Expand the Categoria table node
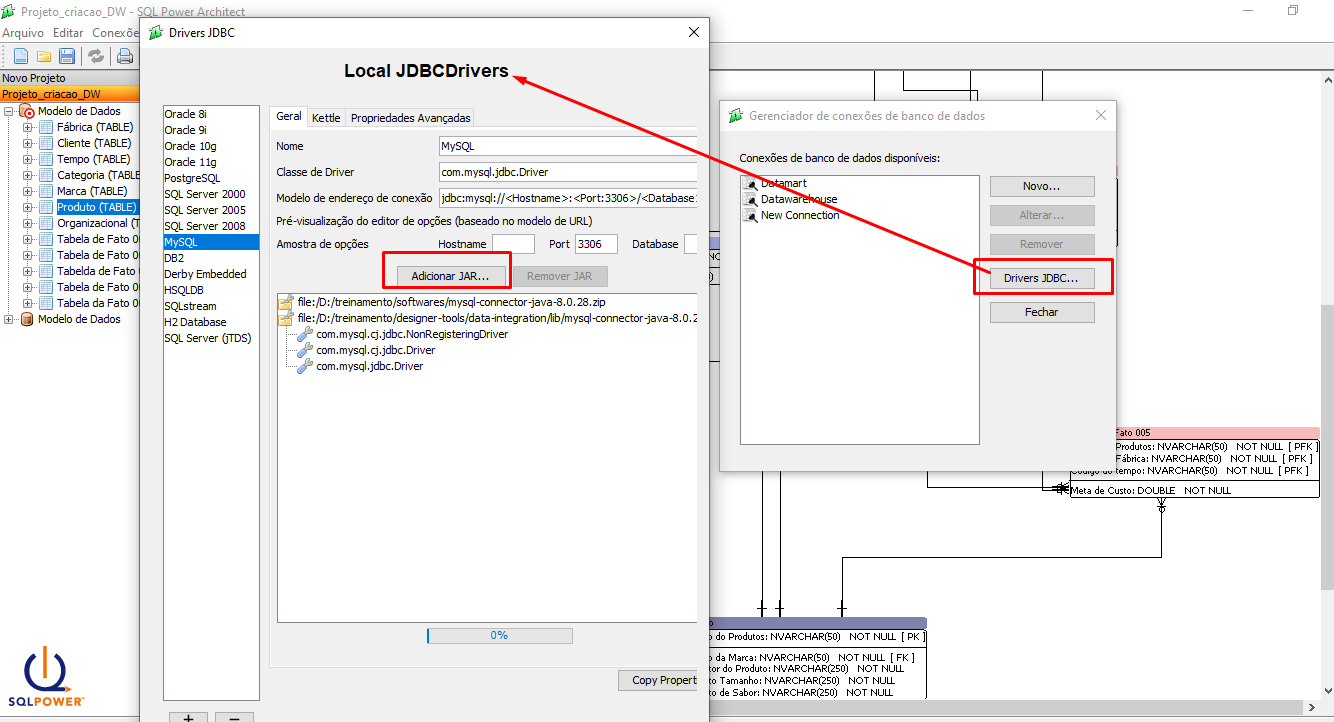 (28, 175)
